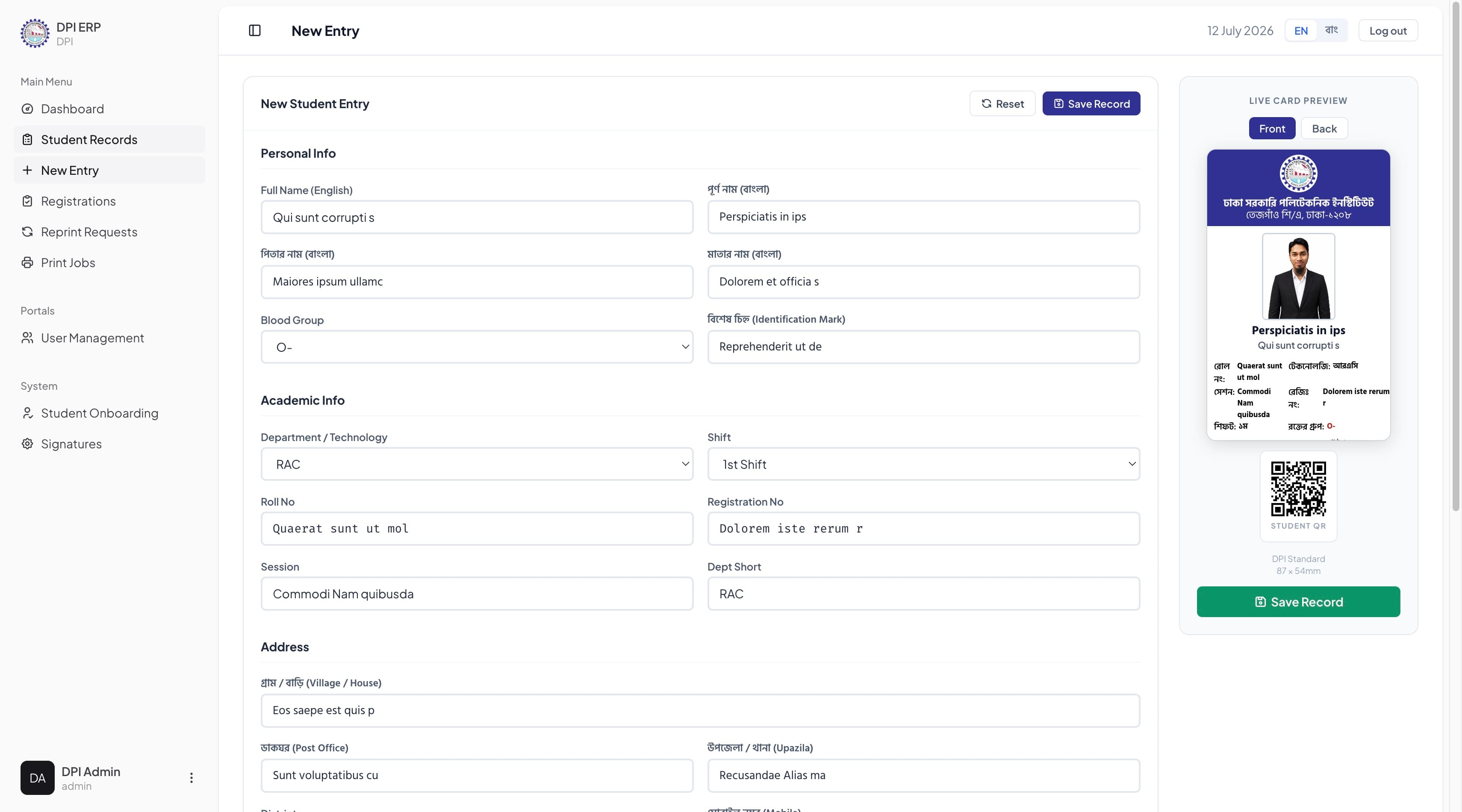Expand the Department / Technology dropdown

pyautogui.click(x=477, y=464)
